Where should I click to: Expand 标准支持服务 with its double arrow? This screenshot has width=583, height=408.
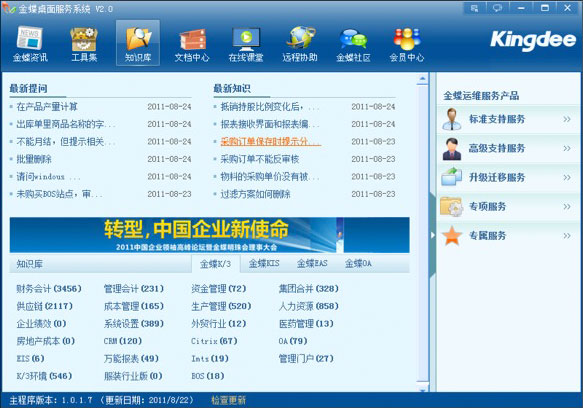click(567, 119)
